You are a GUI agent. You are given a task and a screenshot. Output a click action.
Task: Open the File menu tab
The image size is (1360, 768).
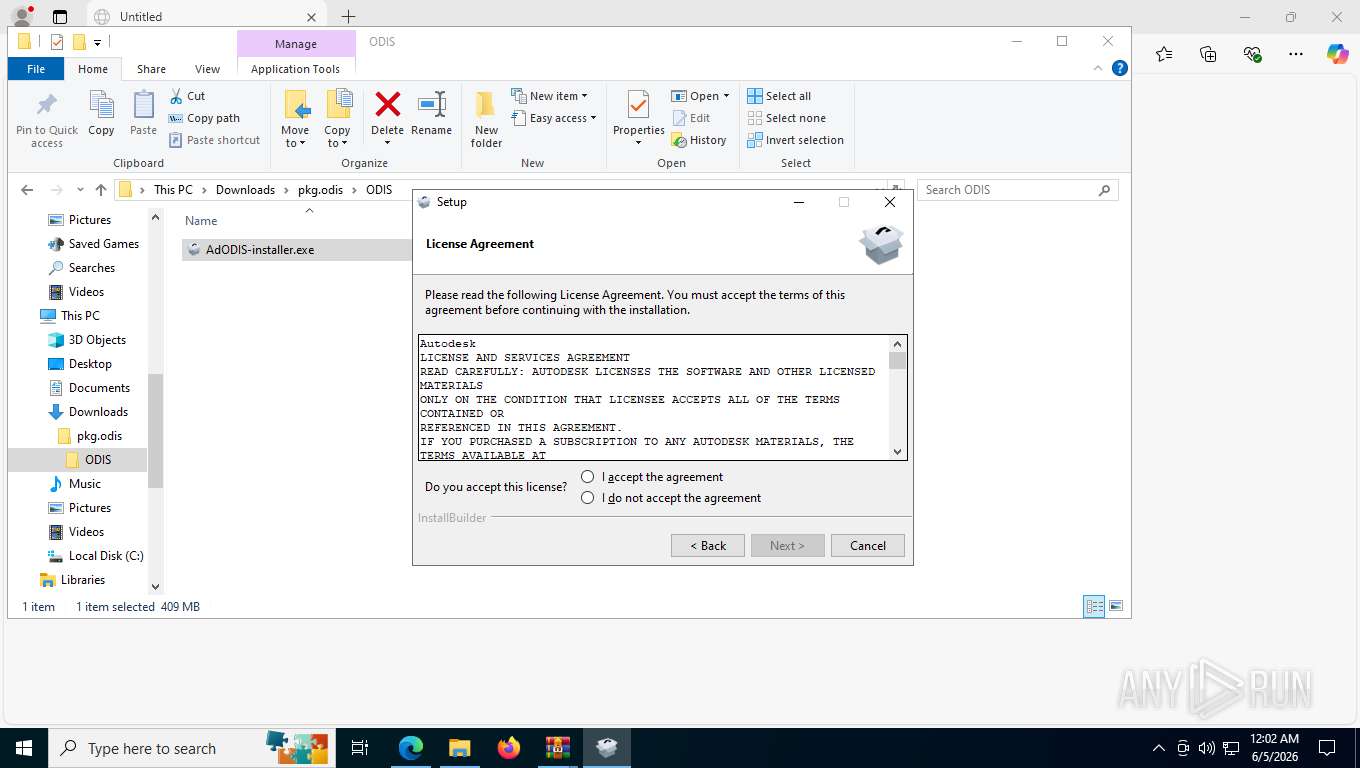pyautogui.click(x=36, y=69)
